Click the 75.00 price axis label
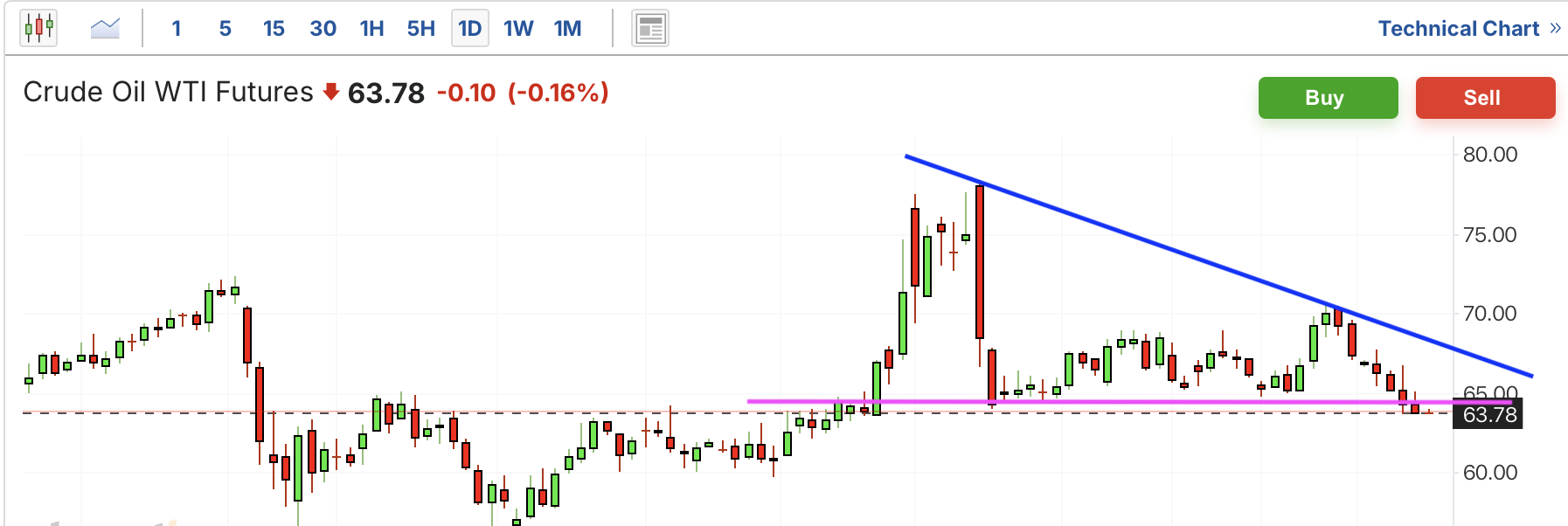This screenshot has height=526, width=1568. (1490, 235)
